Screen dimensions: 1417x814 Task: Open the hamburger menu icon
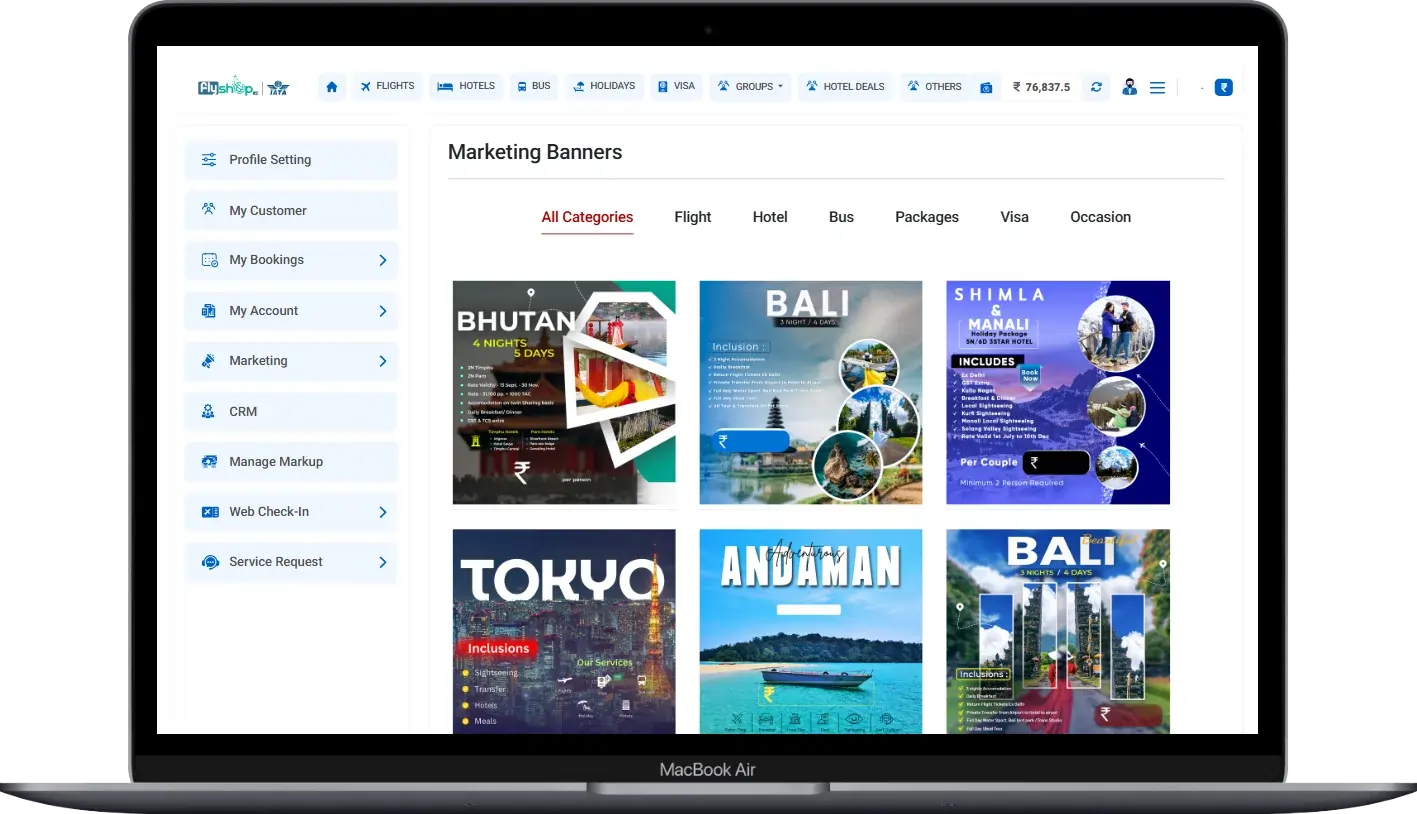click(x=1157, y=88)
